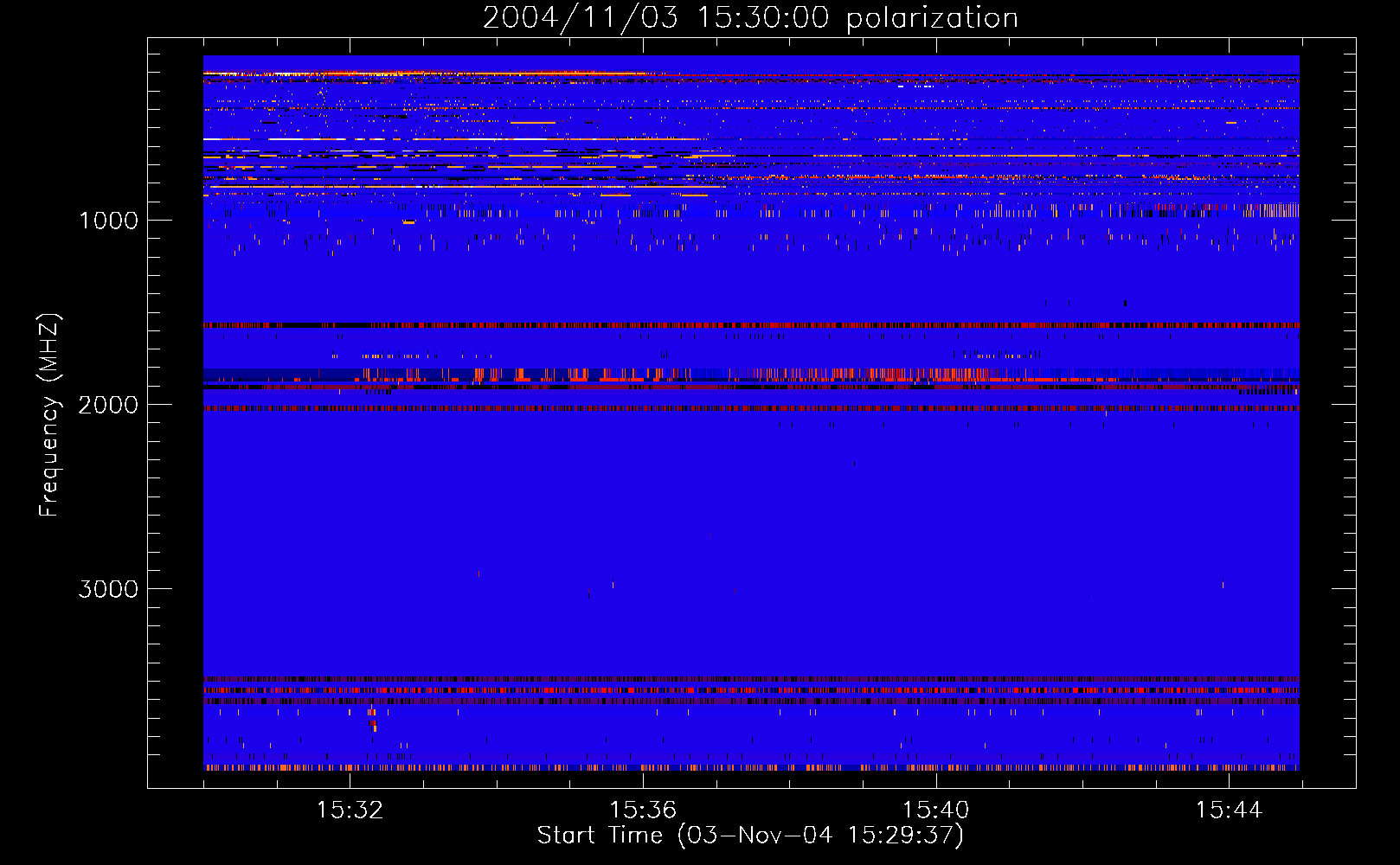Select the 'Frequency (MHZ)' y-axis label
Image resolution: width=1400 pixels, height=865 pixels.
point(49,415)
